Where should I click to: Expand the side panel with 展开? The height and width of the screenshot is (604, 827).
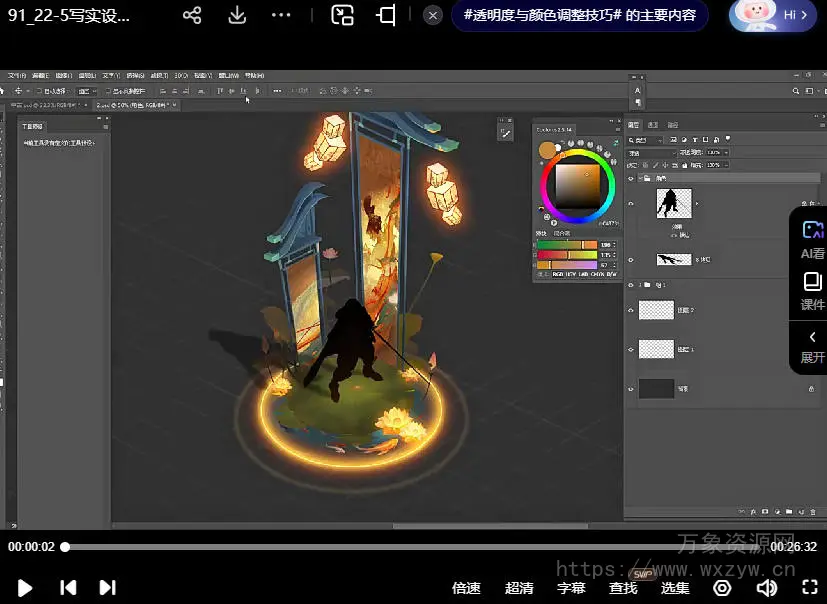[x=812, y=346]
